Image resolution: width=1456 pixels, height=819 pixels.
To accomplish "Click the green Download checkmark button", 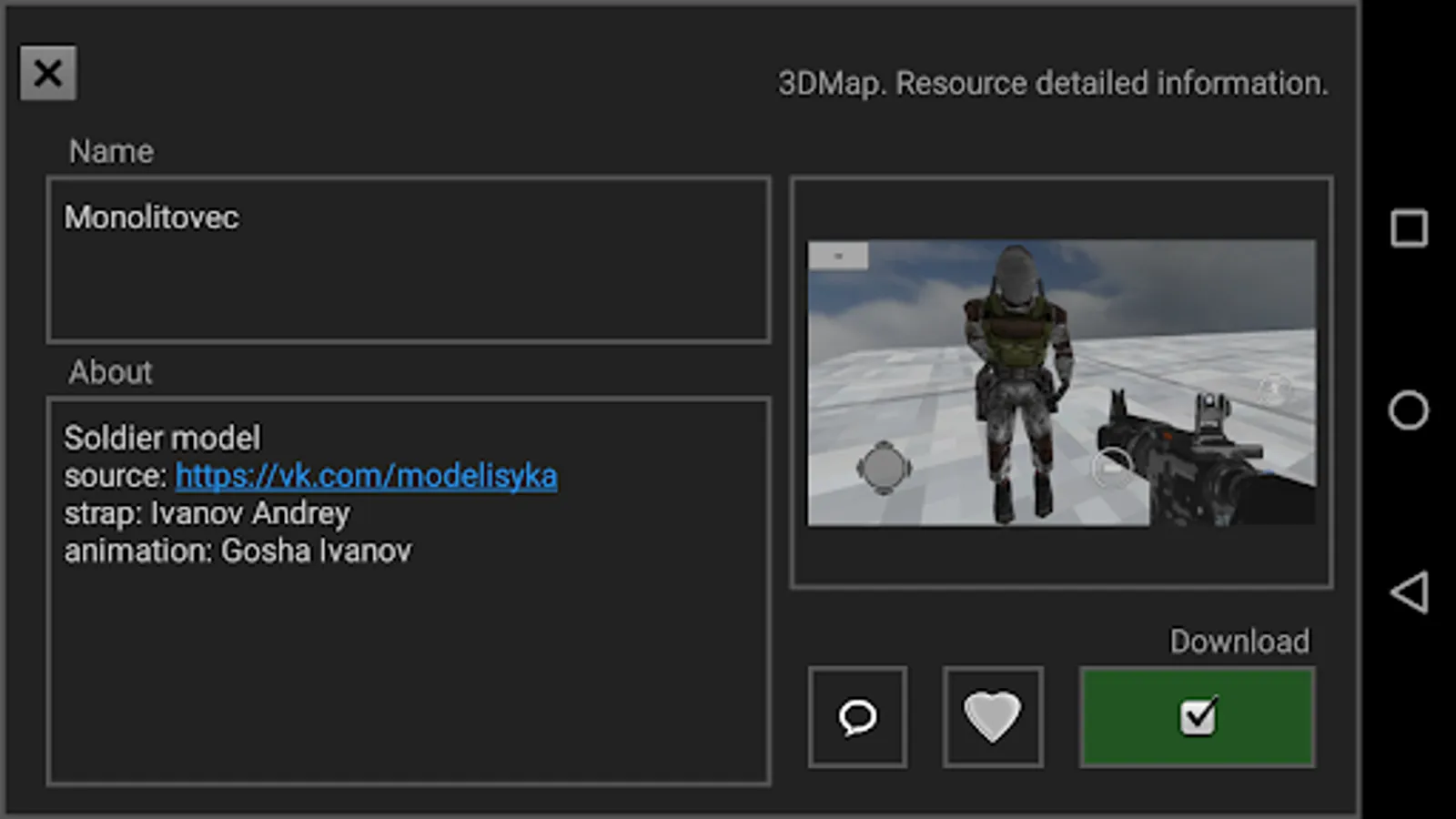I will click(1198, 717).
